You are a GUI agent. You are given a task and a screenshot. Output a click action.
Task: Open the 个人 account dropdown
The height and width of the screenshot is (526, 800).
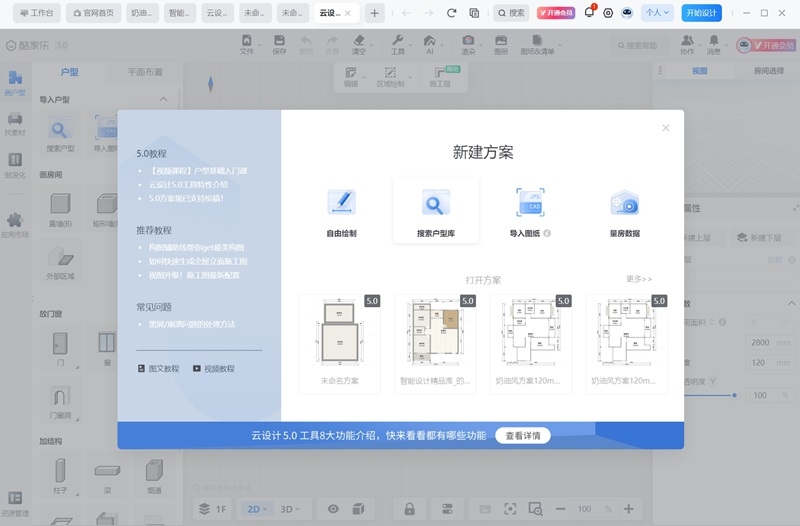click(x=657, y=13)
